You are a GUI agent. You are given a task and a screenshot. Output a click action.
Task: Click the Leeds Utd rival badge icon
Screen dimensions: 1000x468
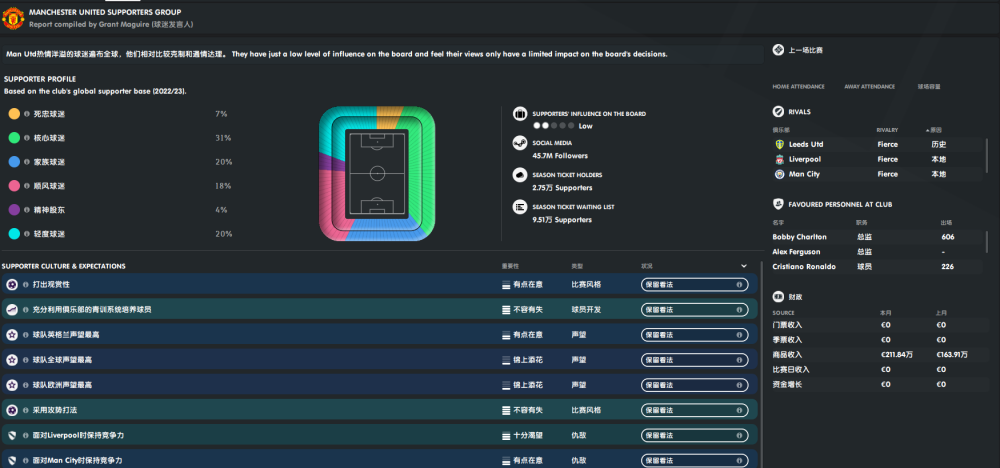click(779, 145)
